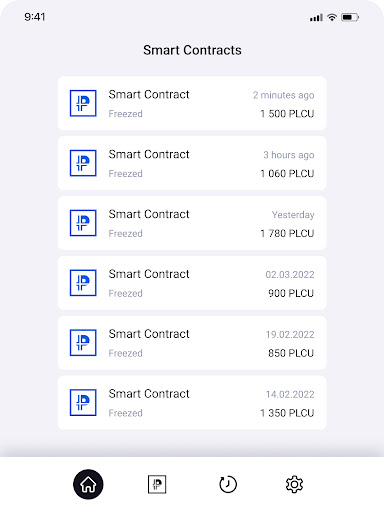This screenshot has height=512, width=384.
Task: Open the Smart Contract from 2 minutes ago
Action: pyautogui.click(x=192, y=103)
